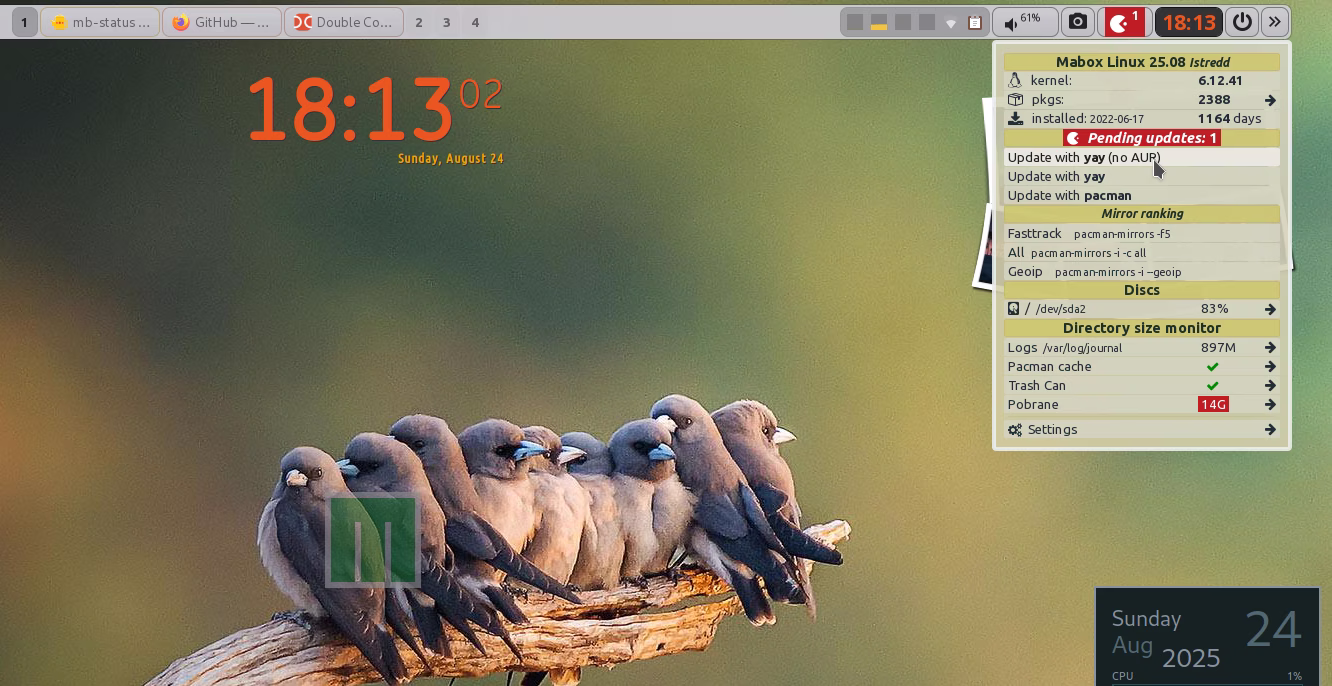Switch to the Double Commander taskbar window
This screenshot has height=686, width=1332.
344,22
